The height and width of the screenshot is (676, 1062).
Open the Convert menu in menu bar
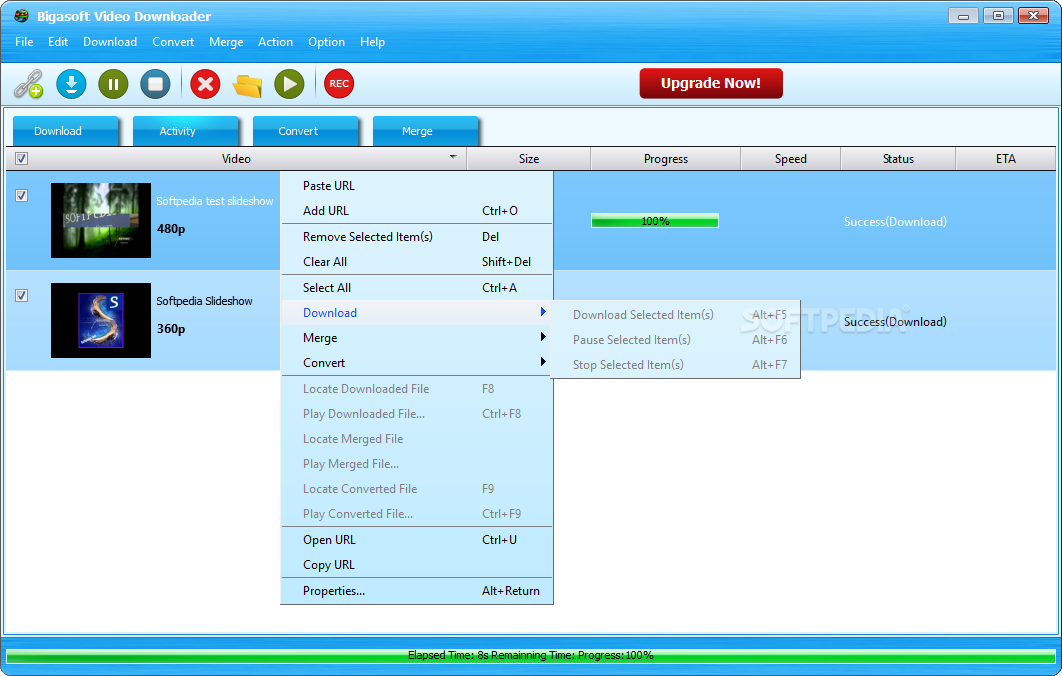173,42
